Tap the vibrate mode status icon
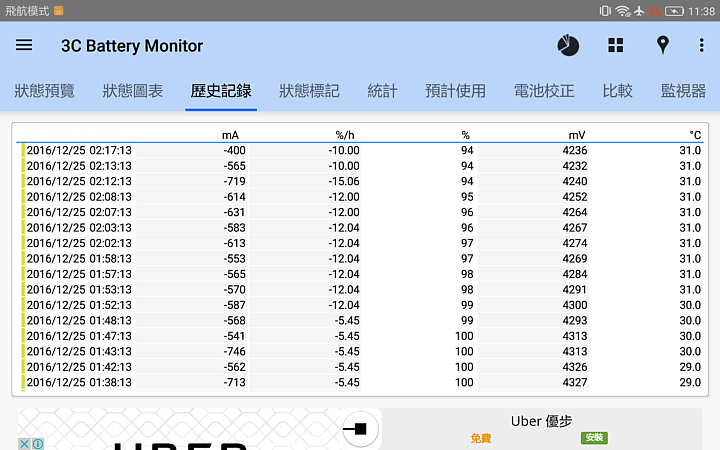Viewport: 720px width, 450px height. (x=605, y=11)
